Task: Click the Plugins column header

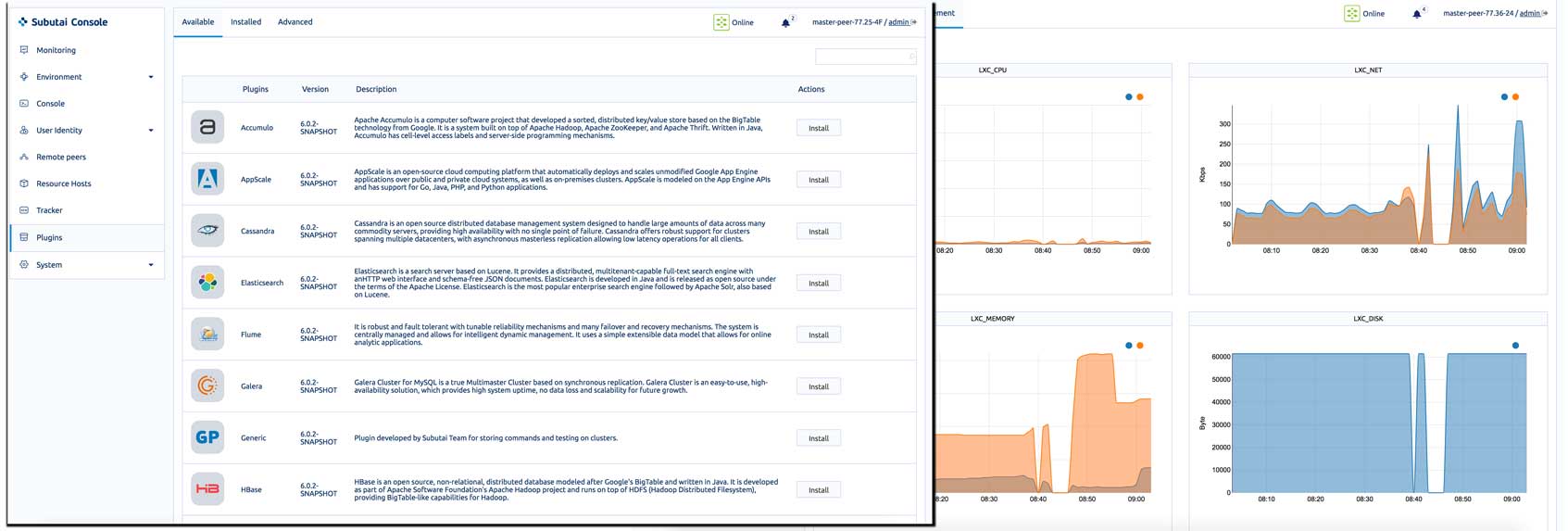Action: [256, 89]
